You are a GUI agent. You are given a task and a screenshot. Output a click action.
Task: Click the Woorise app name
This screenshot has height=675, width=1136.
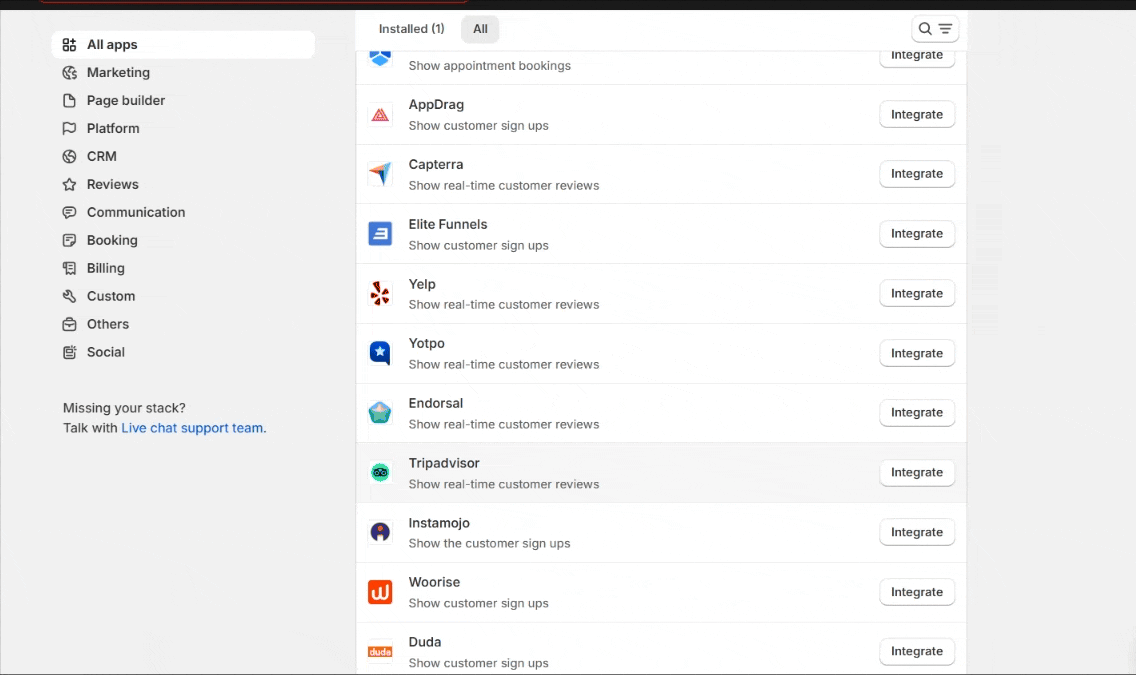434,582
